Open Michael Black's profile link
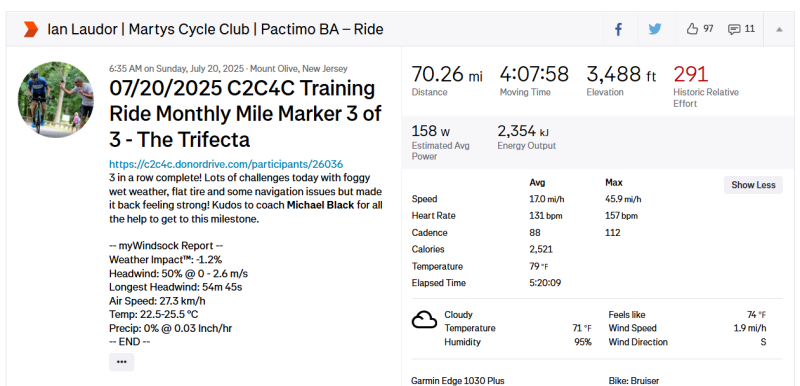800x386 pixels. 320,205
